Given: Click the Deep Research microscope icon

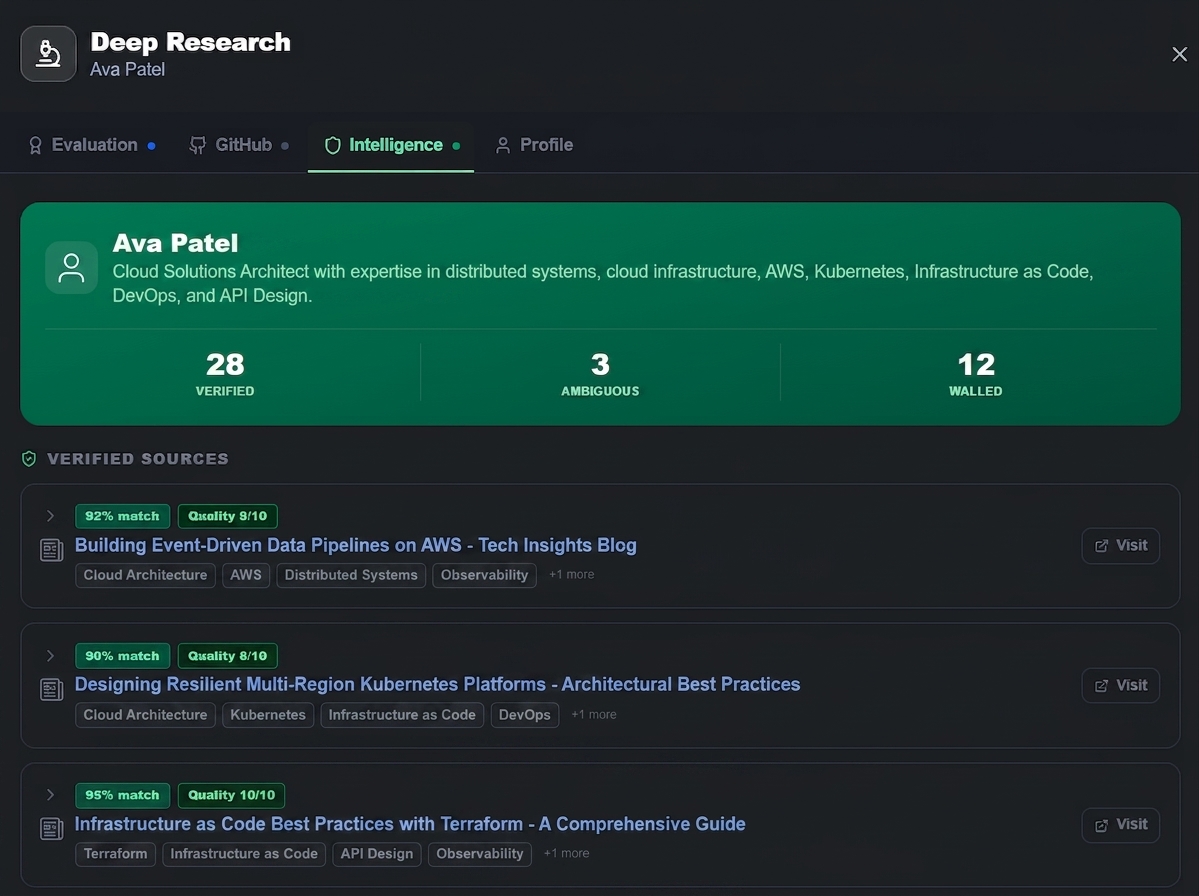Looking at the screenshot, I should coord(48,54).
